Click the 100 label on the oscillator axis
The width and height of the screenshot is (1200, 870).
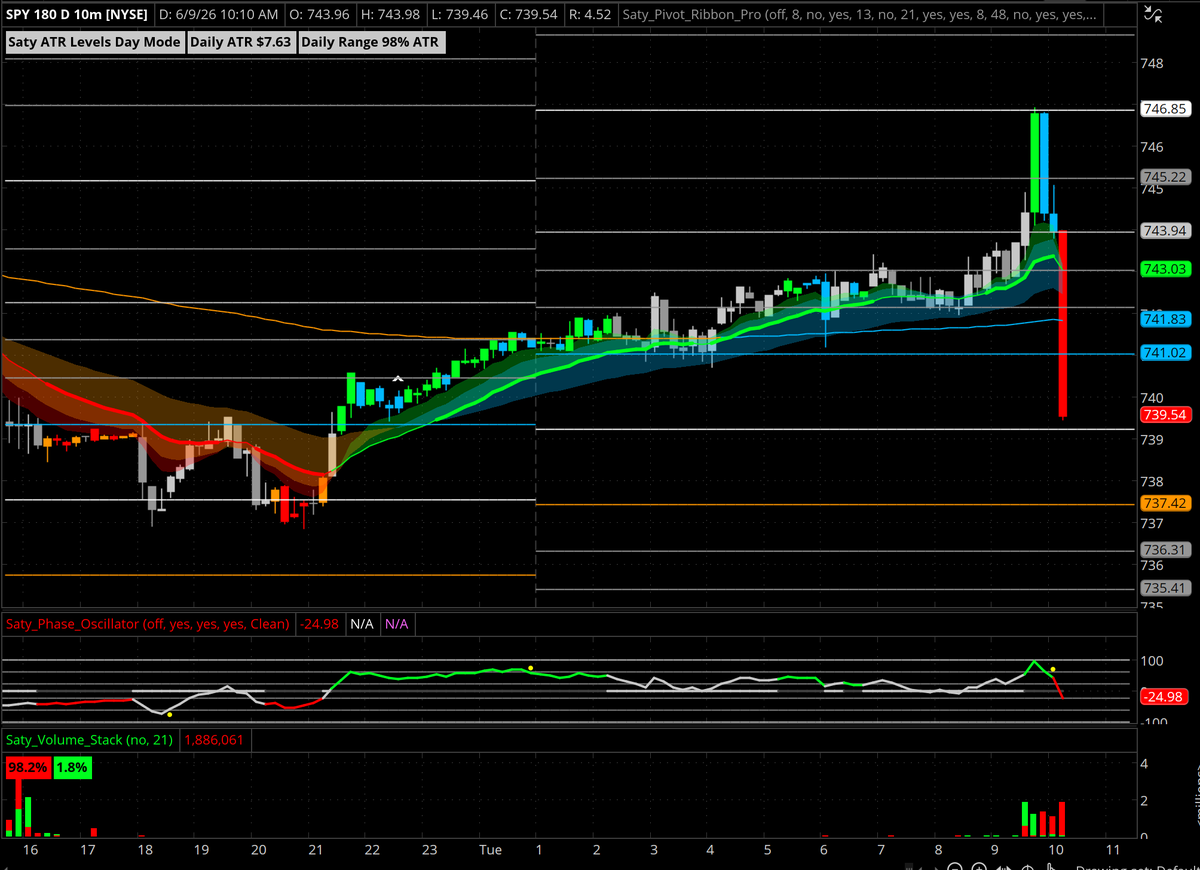point(1153,661)
